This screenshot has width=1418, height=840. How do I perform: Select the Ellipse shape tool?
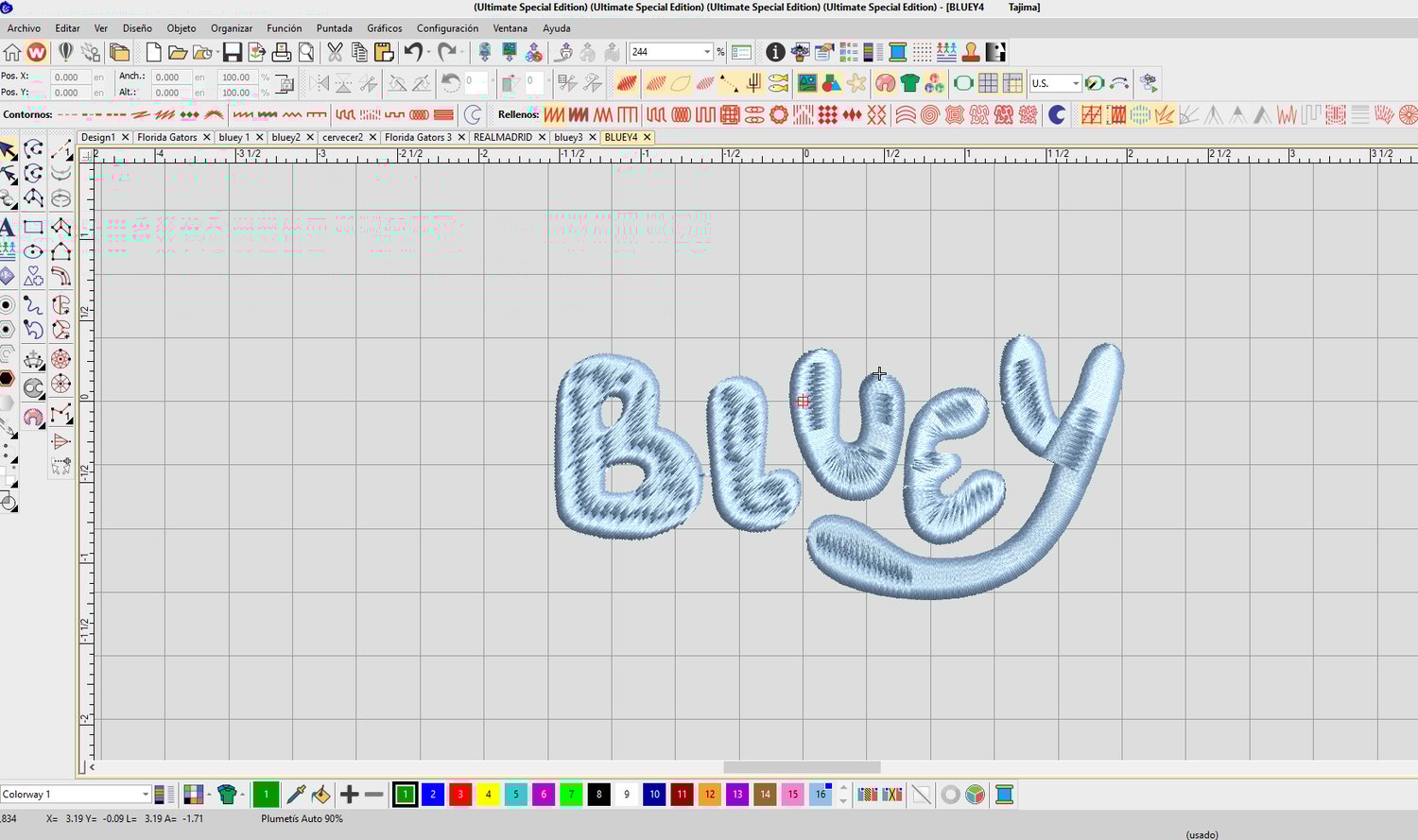coord(33,251)
